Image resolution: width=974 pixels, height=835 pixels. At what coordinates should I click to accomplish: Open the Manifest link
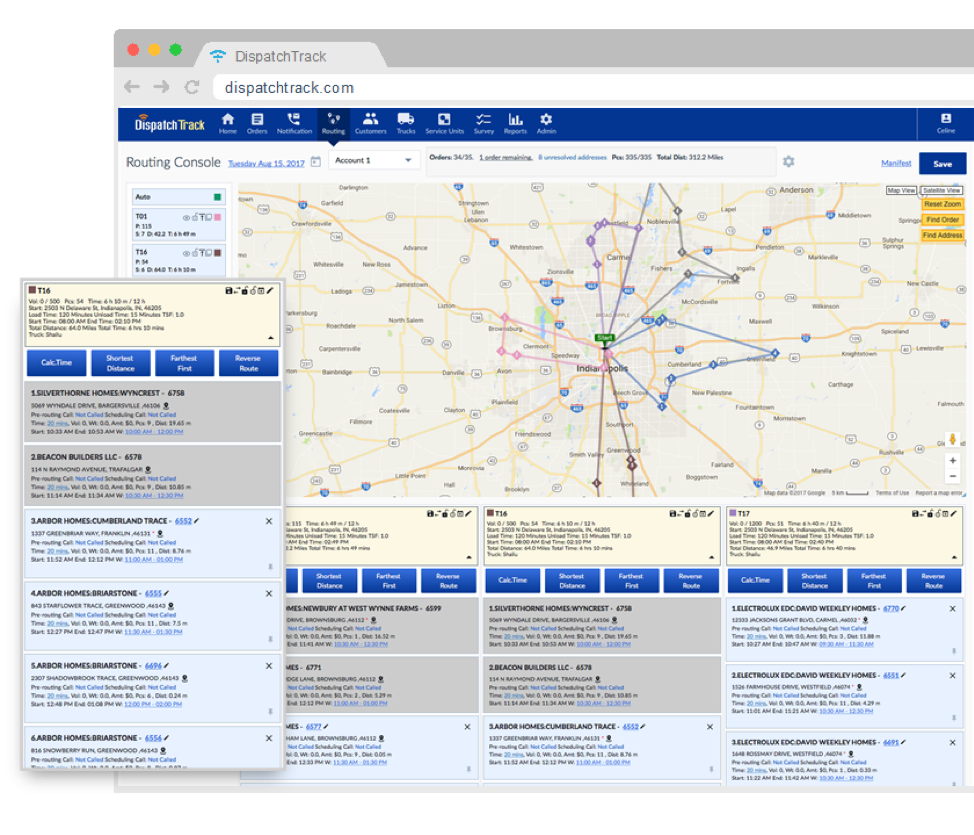895,163
